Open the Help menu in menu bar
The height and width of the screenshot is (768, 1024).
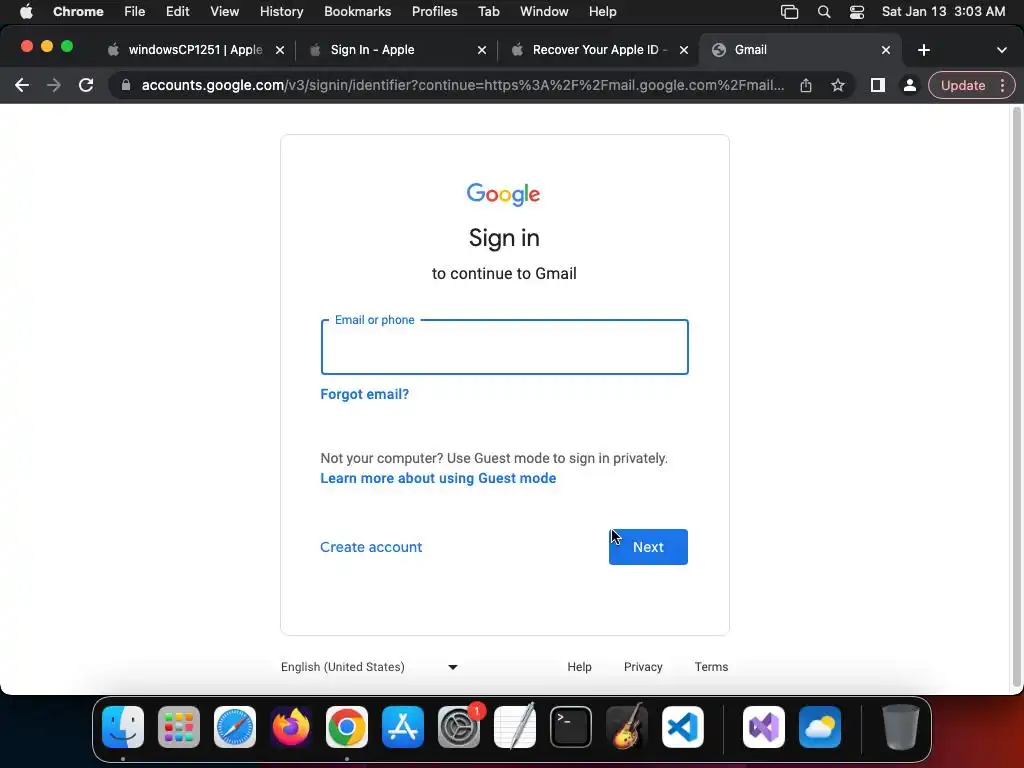click(602, 12)
